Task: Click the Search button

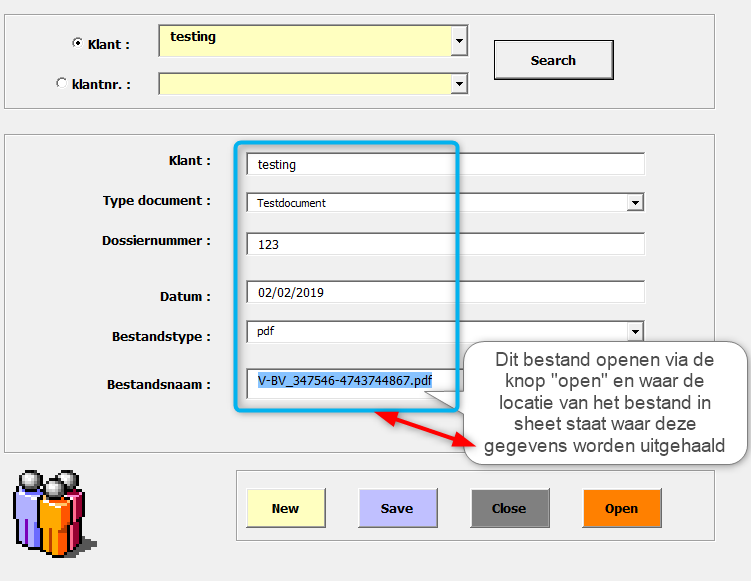Action: coord(554,60)
